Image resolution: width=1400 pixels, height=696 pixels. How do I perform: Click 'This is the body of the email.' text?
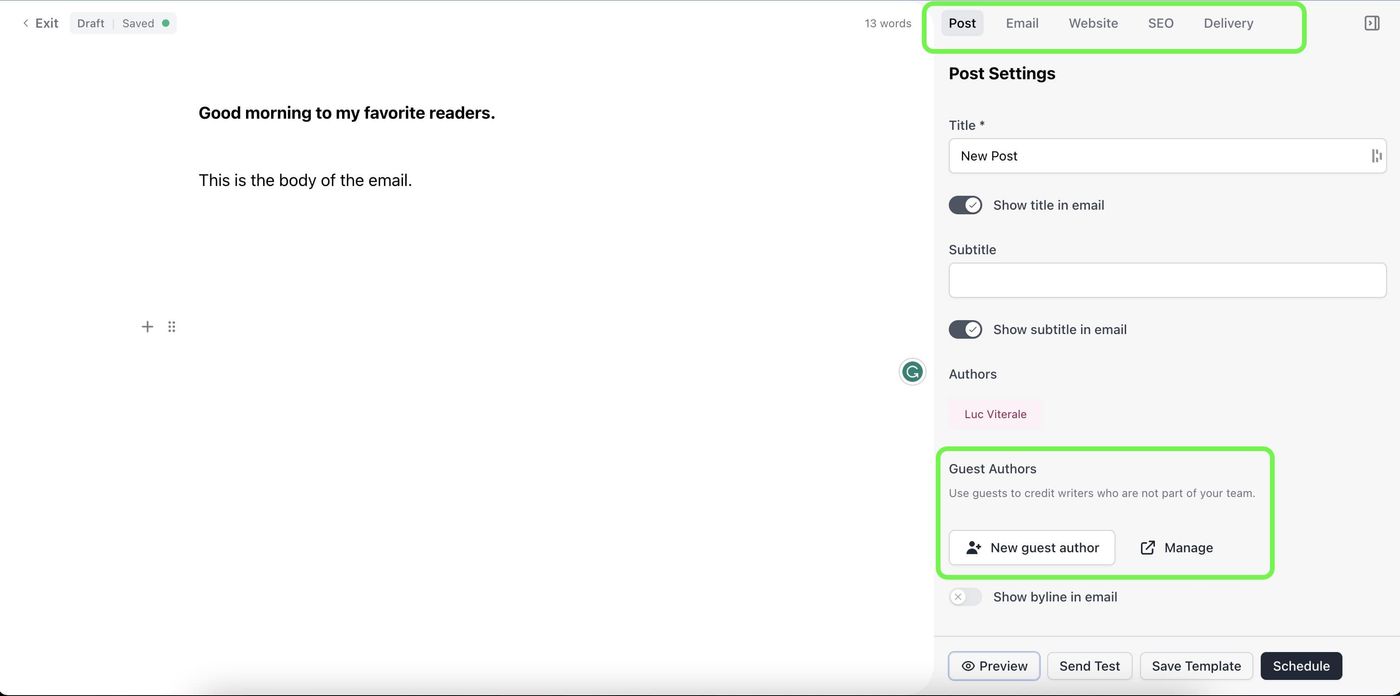pyautogui.click(x=305, y=180)
